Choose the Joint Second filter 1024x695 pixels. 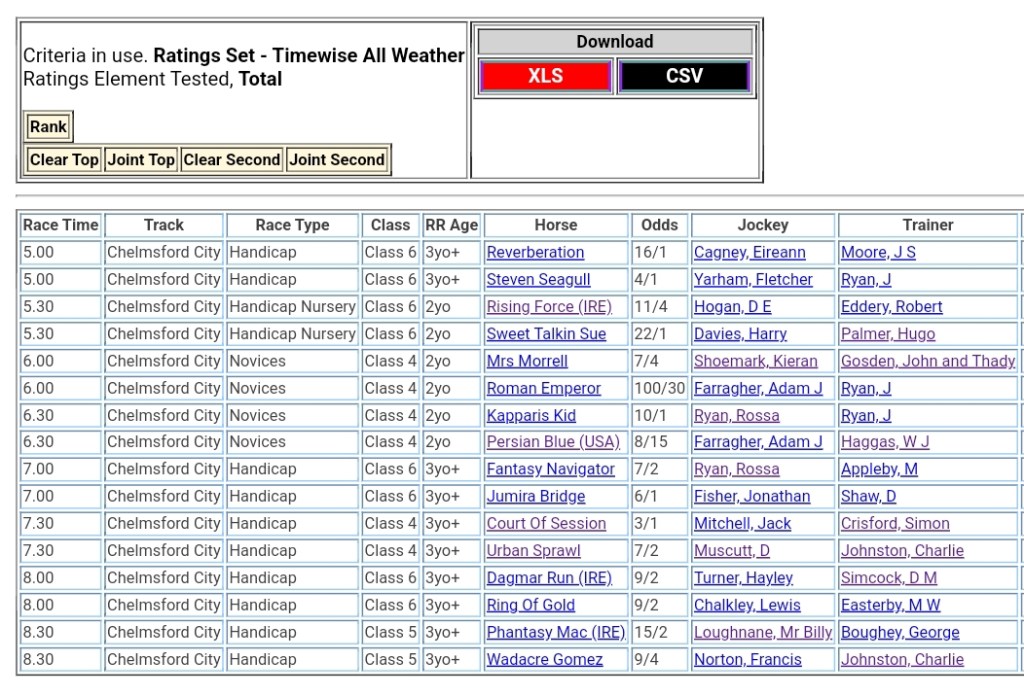click(337, 160)
